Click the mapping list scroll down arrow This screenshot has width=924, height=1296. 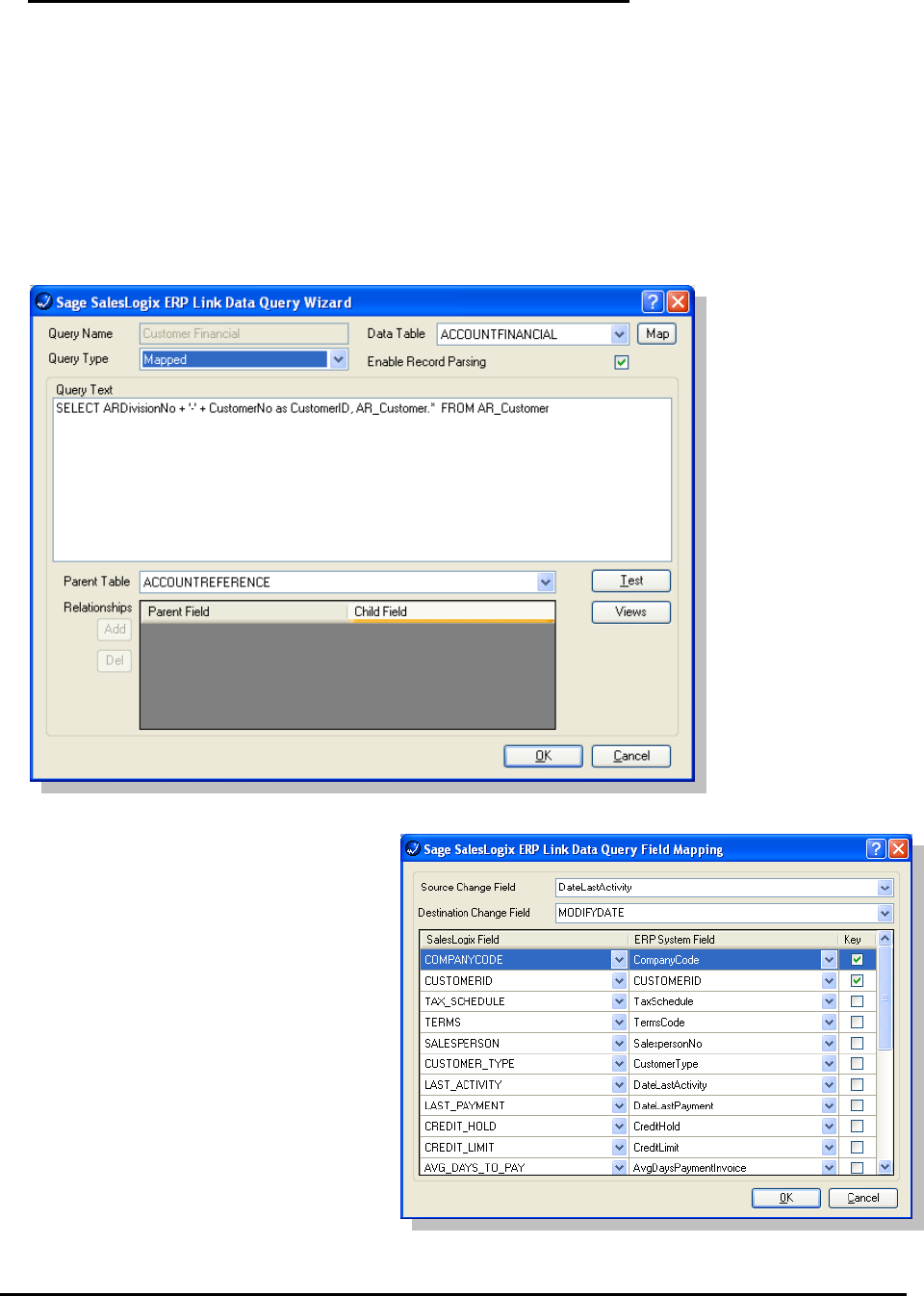pyautogui.click(x=885, y=1167)
